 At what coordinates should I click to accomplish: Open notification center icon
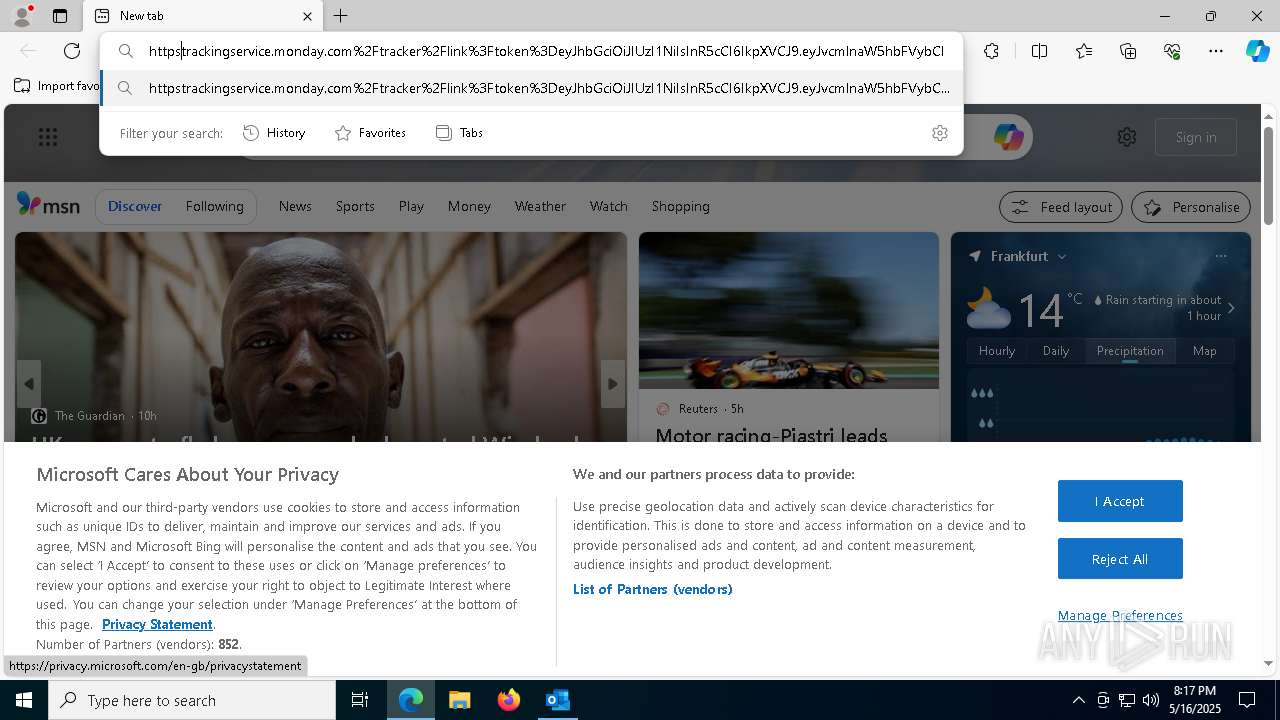point(1247,700)
